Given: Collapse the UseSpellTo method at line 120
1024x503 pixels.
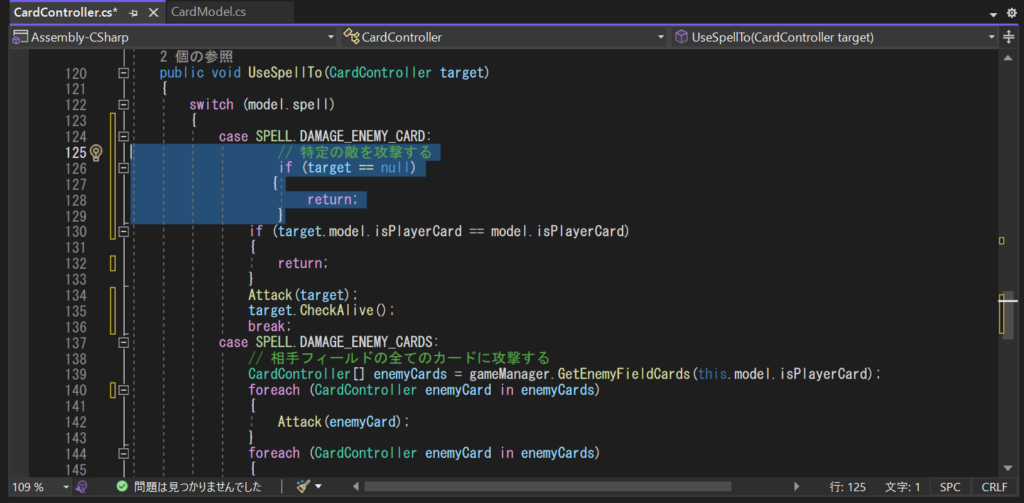Looking at the screenshot, I should (x=123, y=74).
